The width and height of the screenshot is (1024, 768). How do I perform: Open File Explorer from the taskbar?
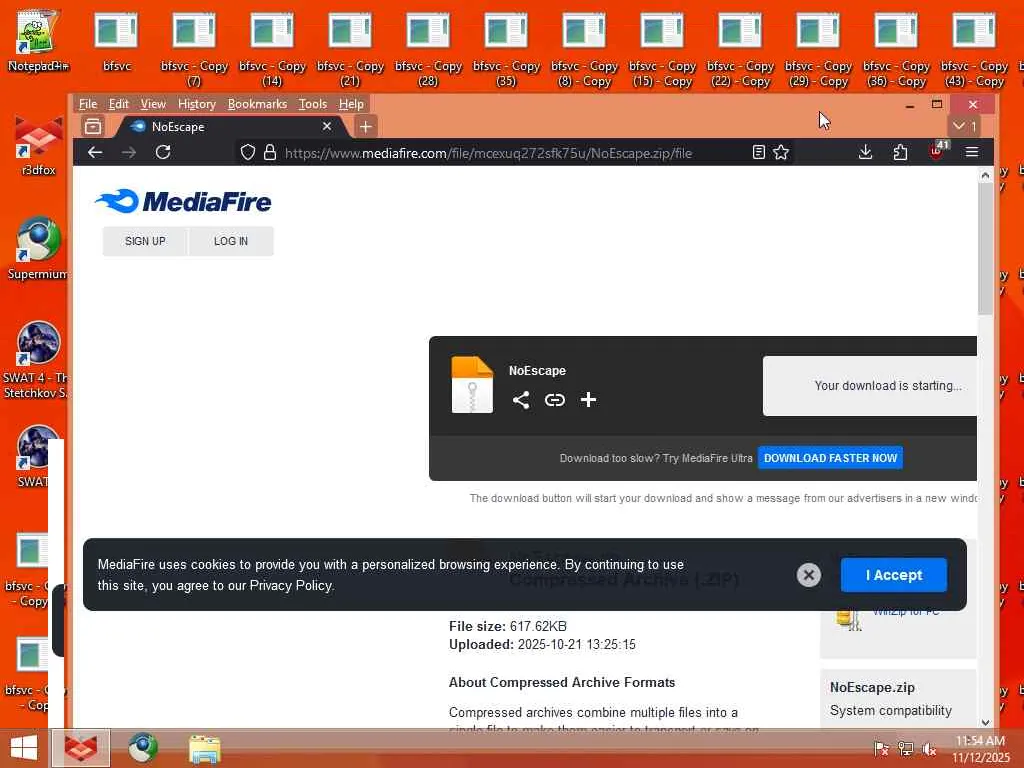(204, 748)
